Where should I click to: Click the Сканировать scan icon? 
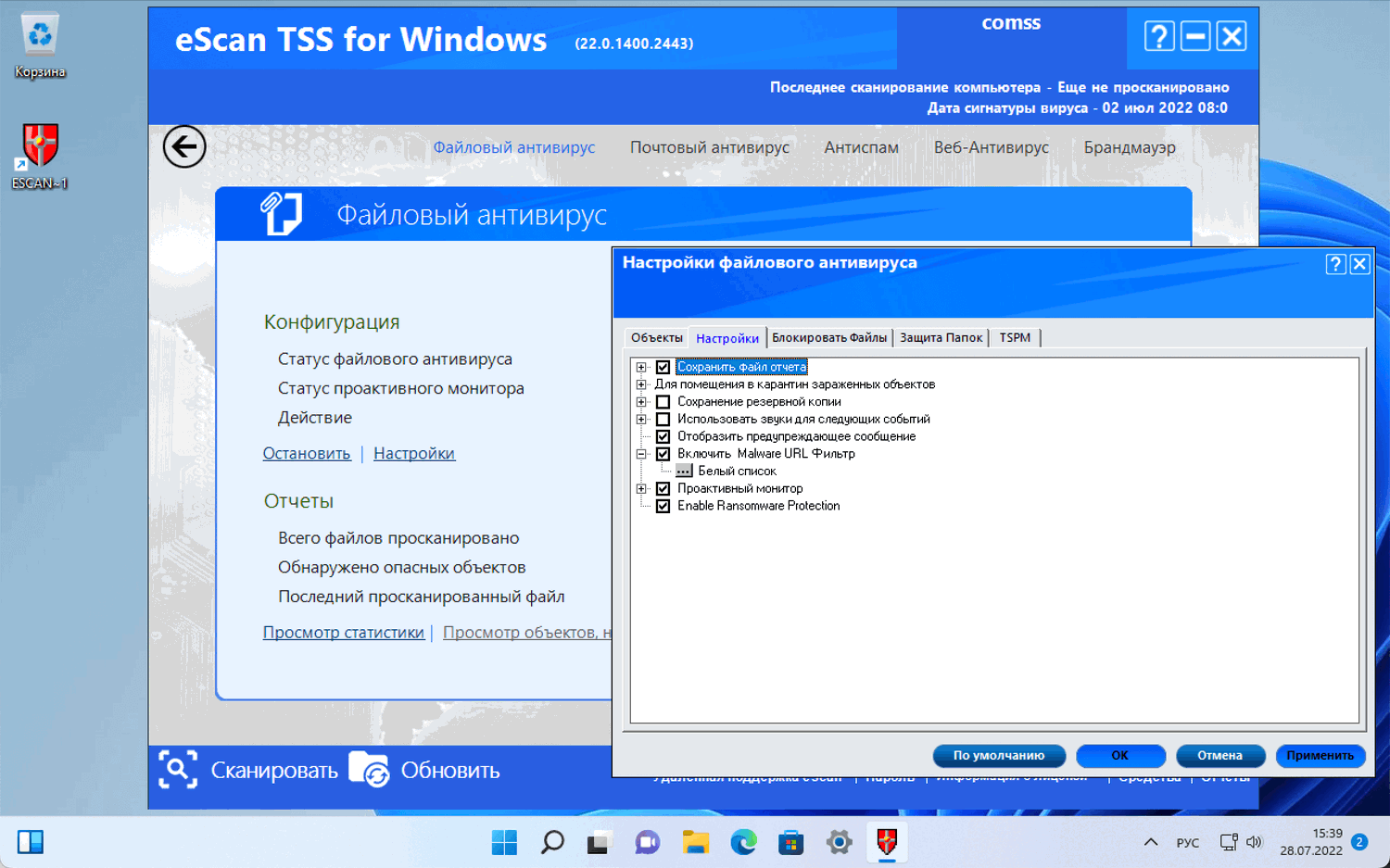pos(178,770)
